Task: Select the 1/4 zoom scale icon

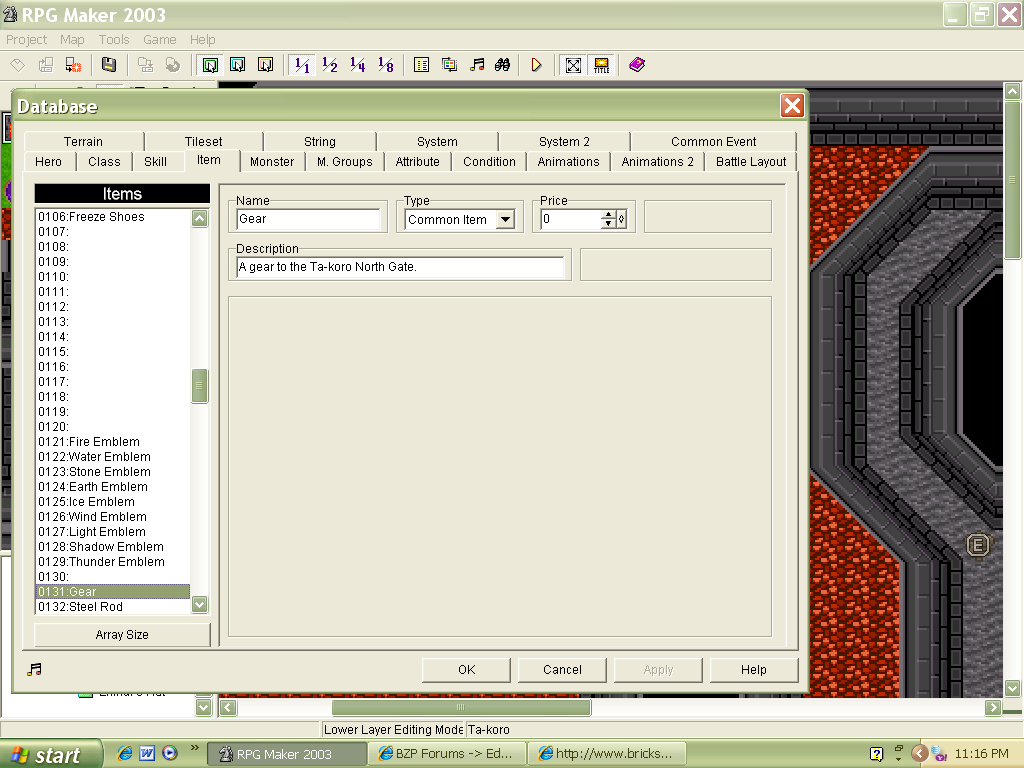Action: click(x=357, y=65)
